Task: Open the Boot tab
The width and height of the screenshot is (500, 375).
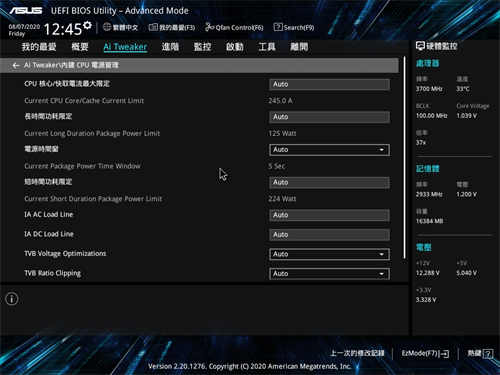Action: [x=235, y=47]
